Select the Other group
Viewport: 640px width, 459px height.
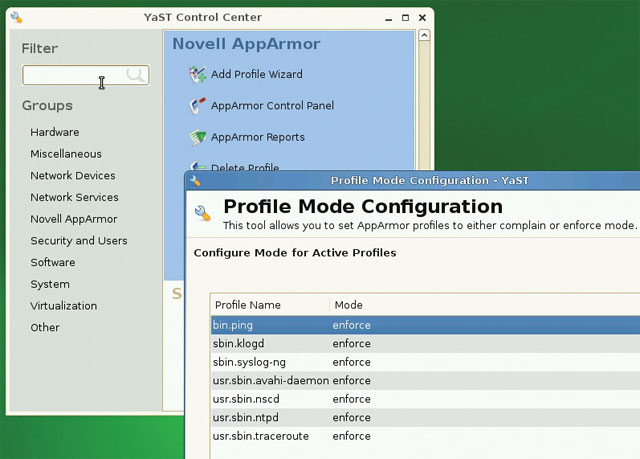pyautogui.click(x=45, y=328)
